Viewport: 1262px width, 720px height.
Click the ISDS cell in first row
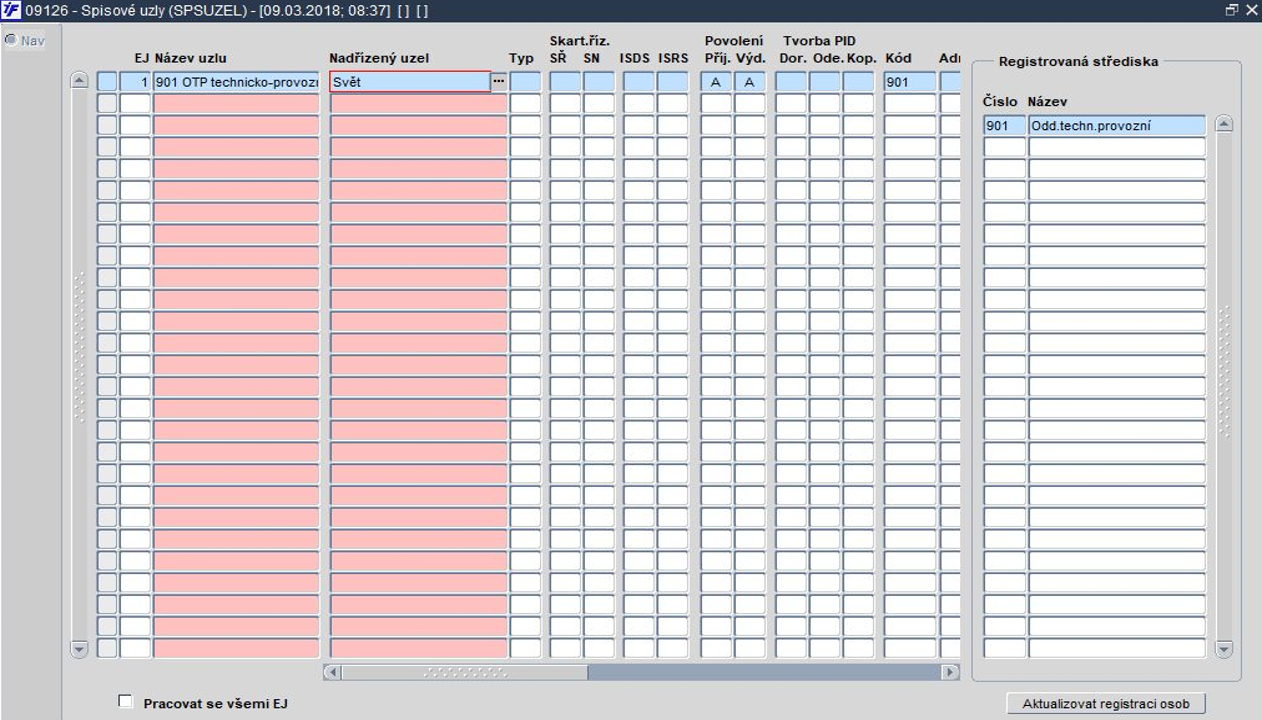(638, 82)
